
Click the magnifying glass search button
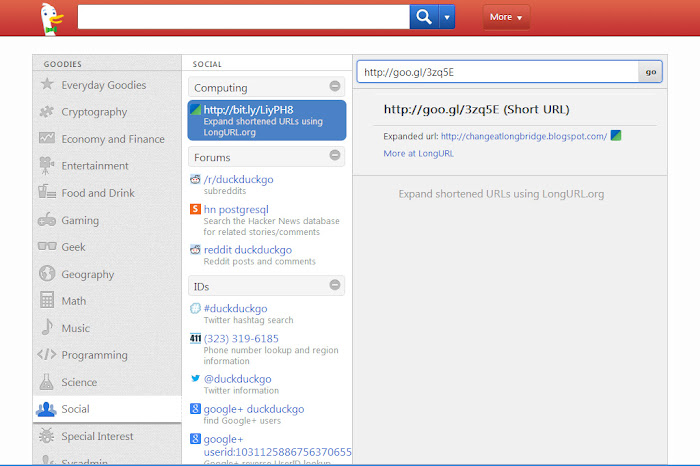(x=424, y=17)
